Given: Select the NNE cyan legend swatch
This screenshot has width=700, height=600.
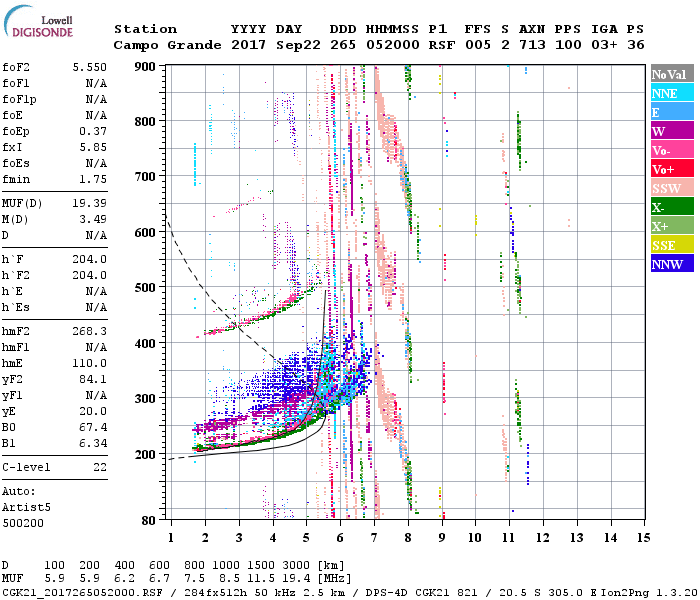Looking at the screenshot, I should click(x=672, y=93).
